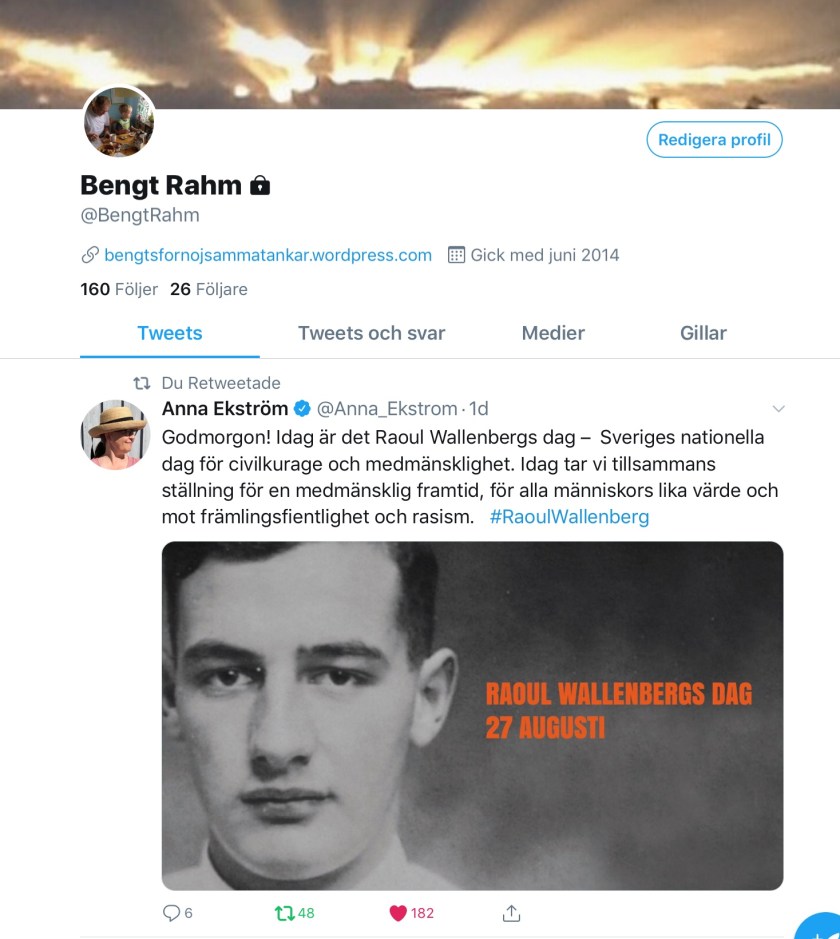
Task: Open Bengt Rahm's profile picture
Action: (x=119, y=122)
